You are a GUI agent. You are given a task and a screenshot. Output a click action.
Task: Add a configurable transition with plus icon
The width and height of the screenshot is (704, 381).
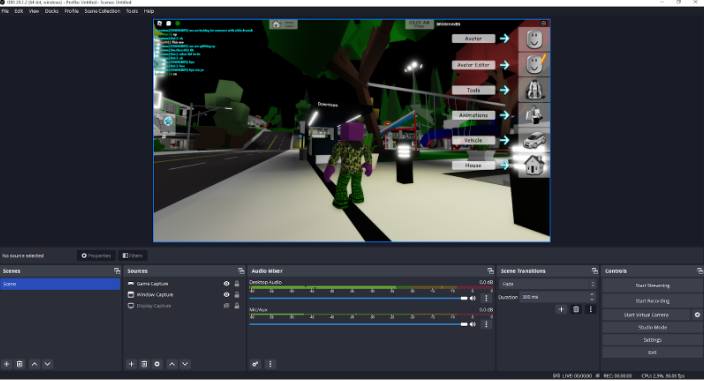click(561, 309)
